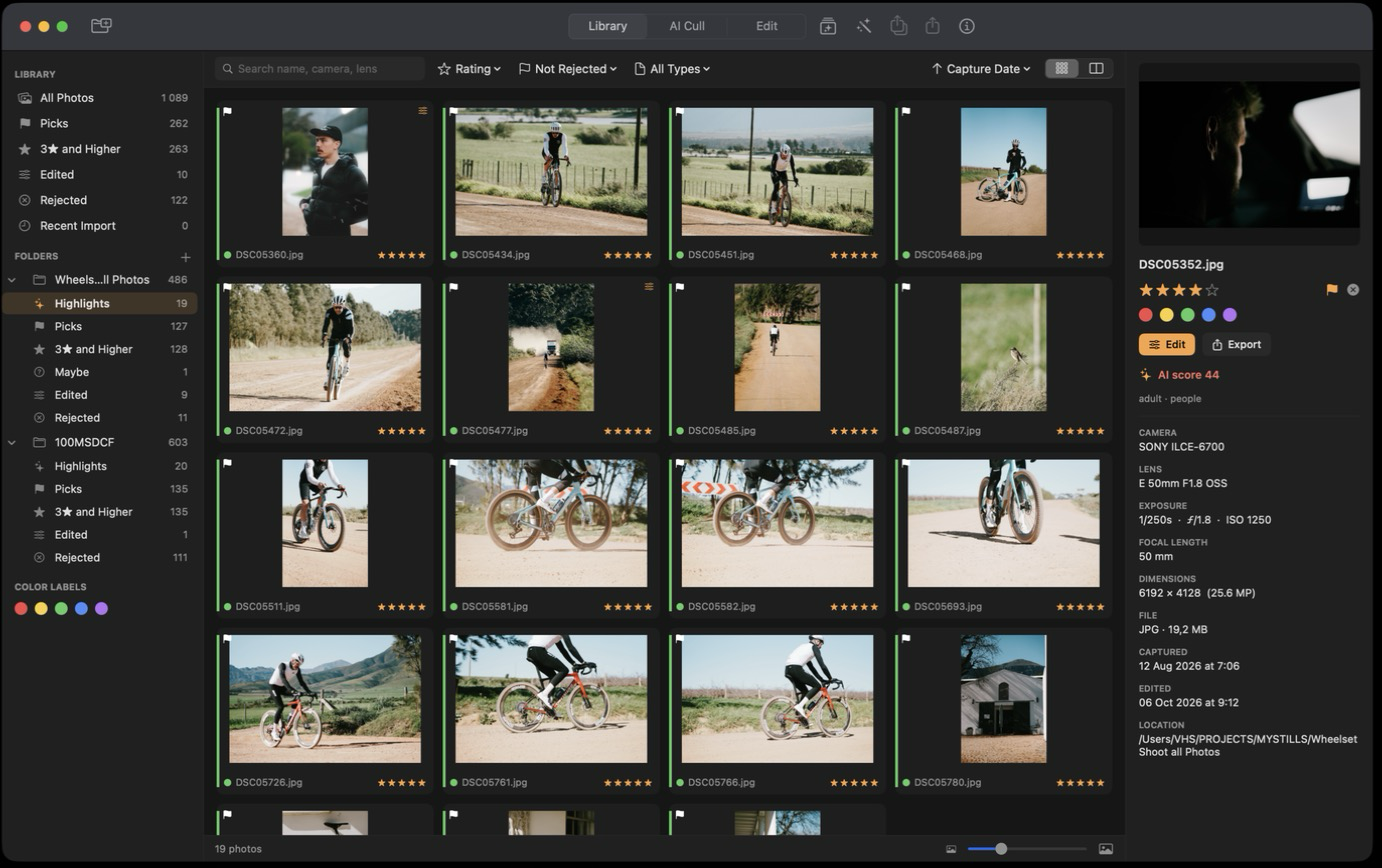Viewport: 1382px width, 868px height.
Task: Collapse the Wheels...ll Photos folder
Action: click(12, 280)
